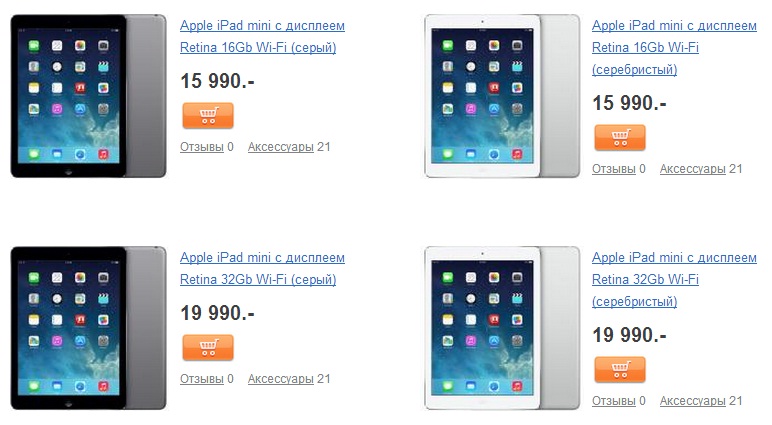Open Отзывы for silver 16Gb iPad mini
This screenshot has height=425, width=772.
click(x=614, y=169)
